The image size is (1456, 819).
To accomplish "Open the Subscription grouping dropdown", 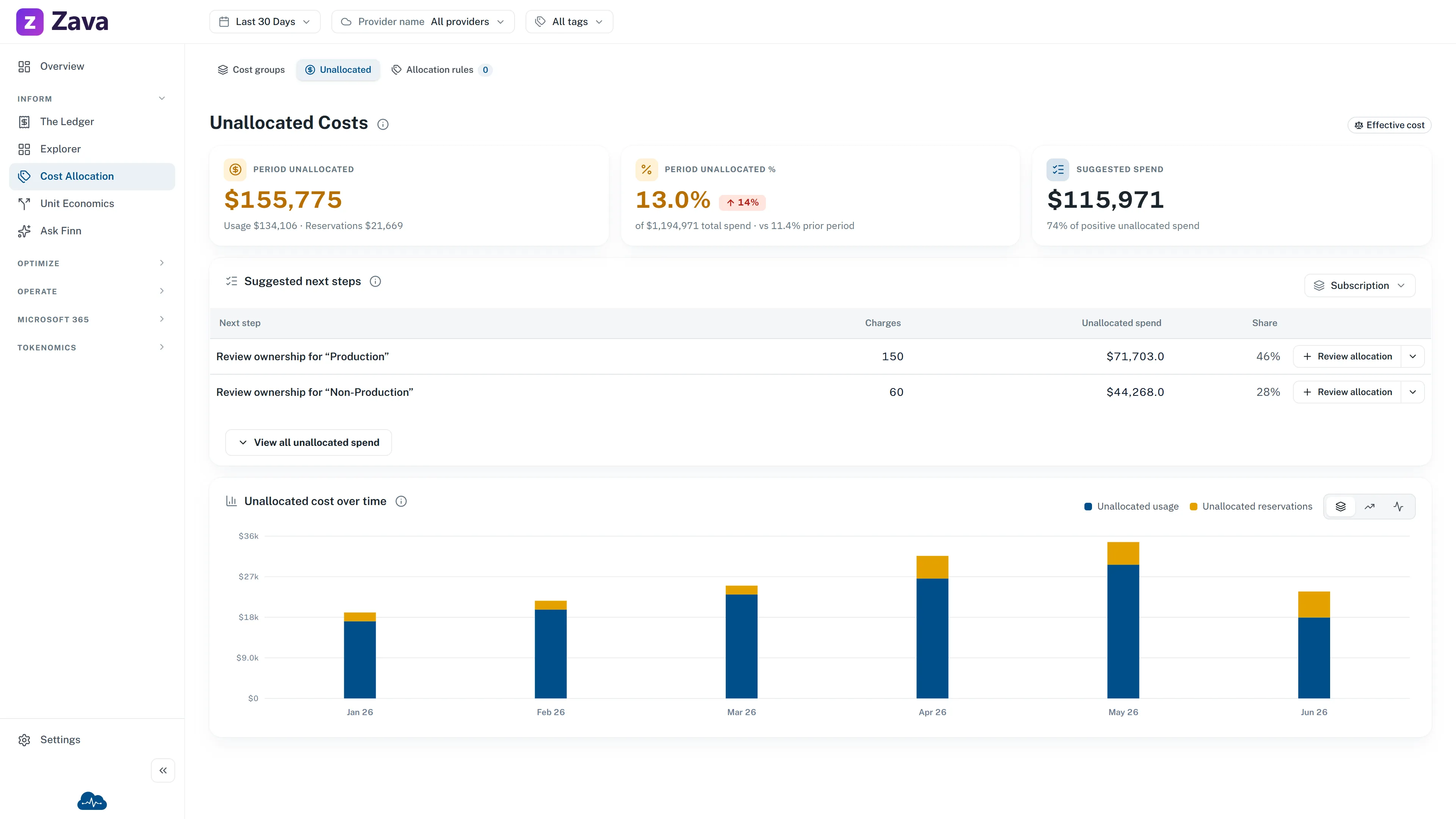I will pyautogui.click(x=1359, y=286).
